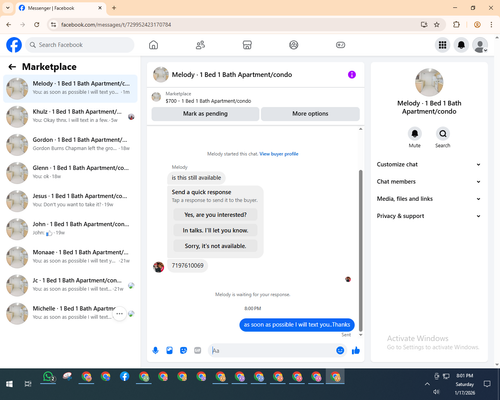This screenshot has width=500, height=400.
Task: Click Melody's large listing thumbnail in right panel
Action: point(429,82)
